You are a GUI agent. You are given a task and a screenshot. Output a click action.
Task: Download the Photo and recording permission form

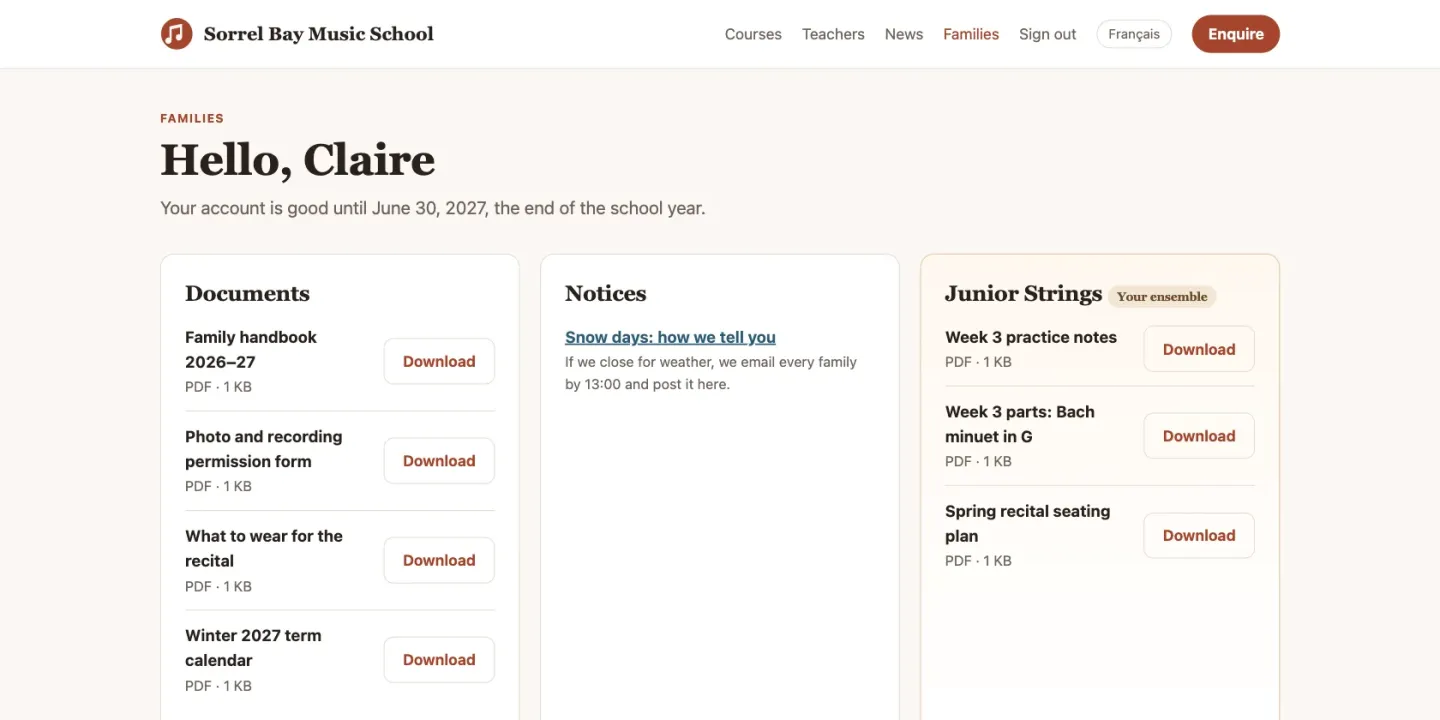click(439, 461)
